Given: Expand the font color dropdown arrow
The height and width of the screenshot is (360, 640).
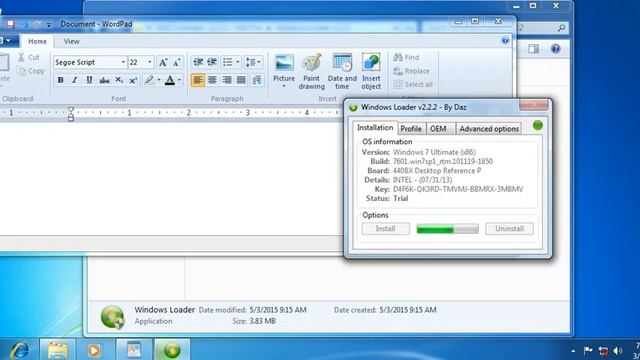Looking at the screenshot, I should pos(179,80).
